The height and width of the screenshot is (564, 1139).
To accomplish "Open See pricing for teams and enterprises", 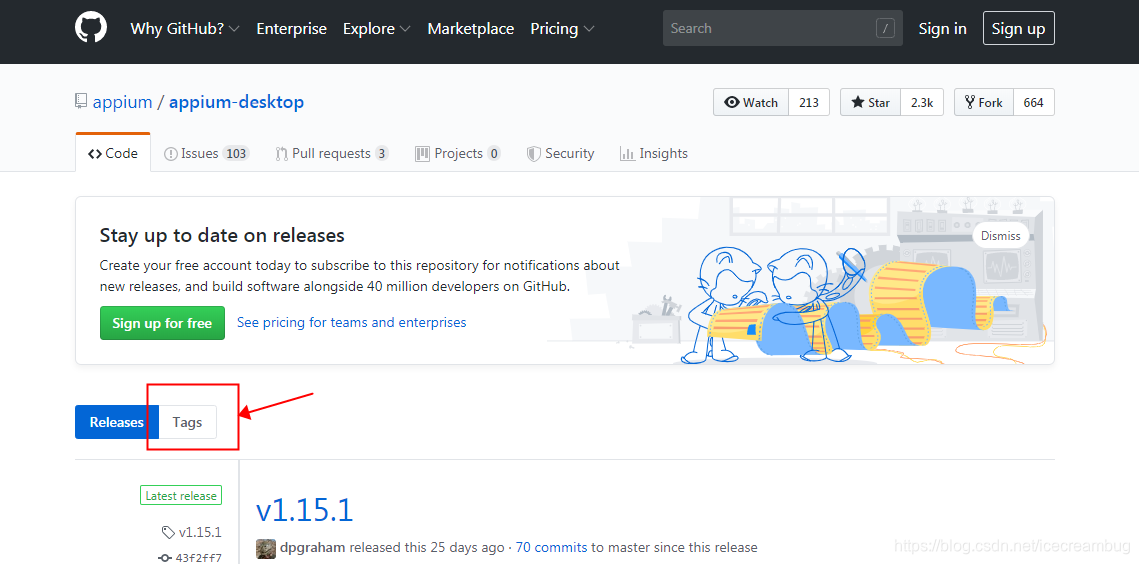I will 352,322.
